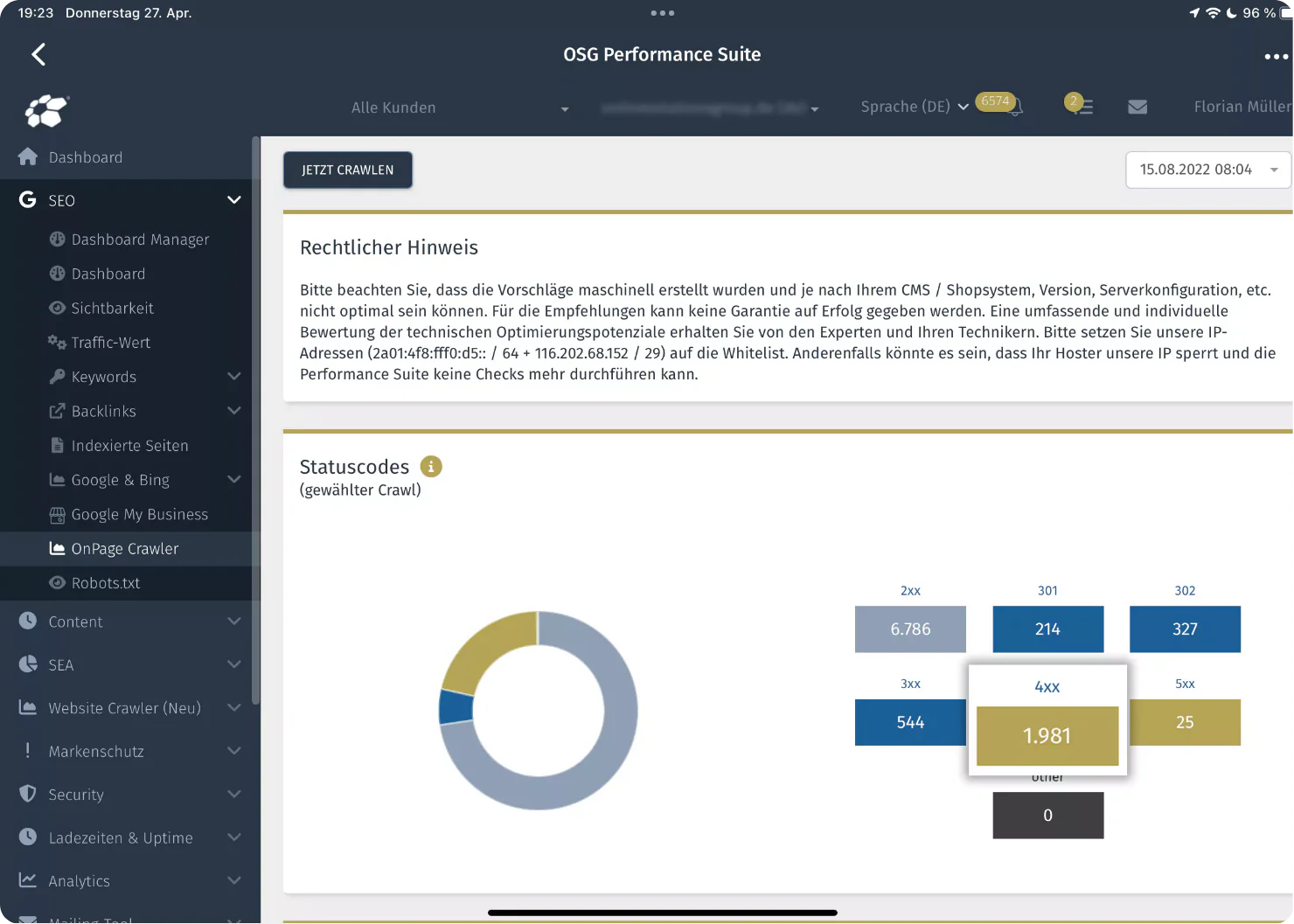Click the JETZT CRAWLEN button
The height and width of the screenshot is (924, 1294).
[348, 170]
